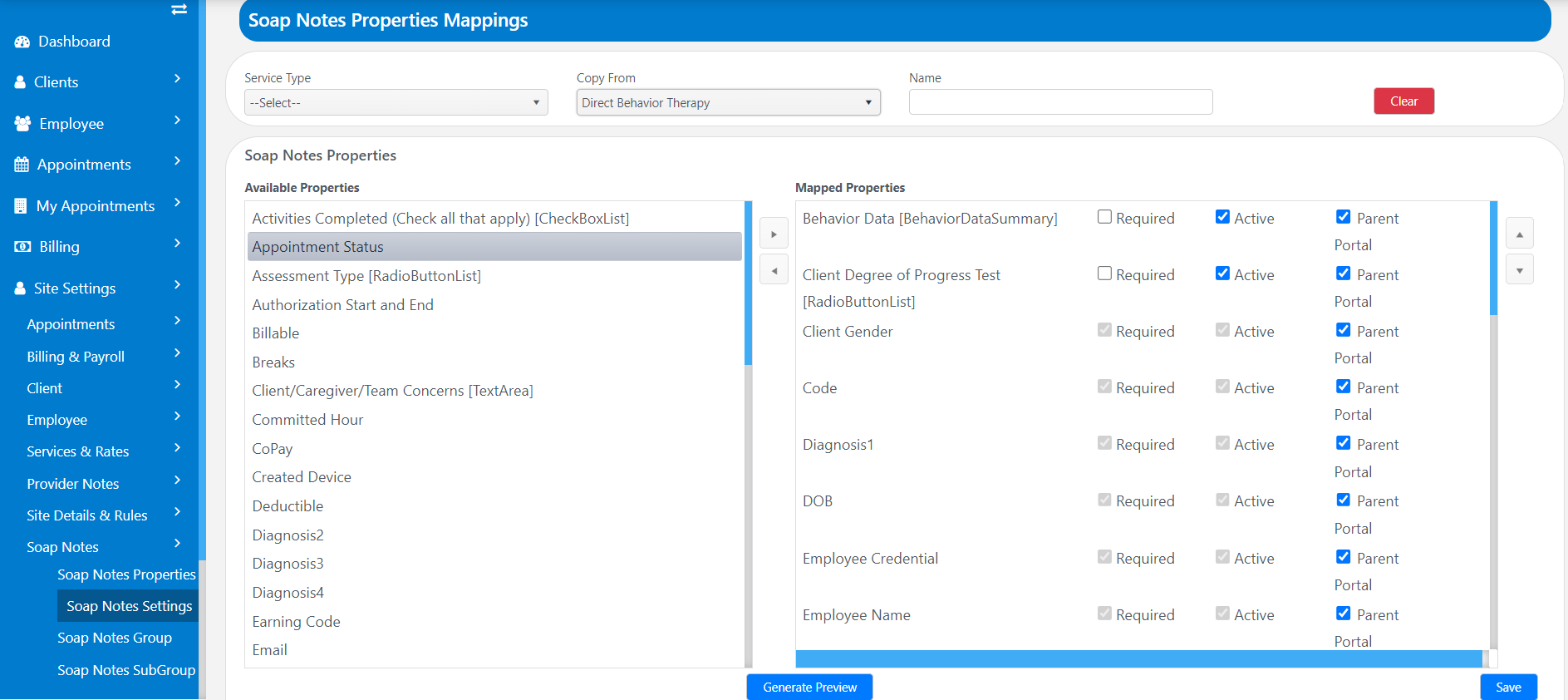1568x700 pixels.
Task: Expand the top-level Employee menu chevron
Action: pos(177,121)
